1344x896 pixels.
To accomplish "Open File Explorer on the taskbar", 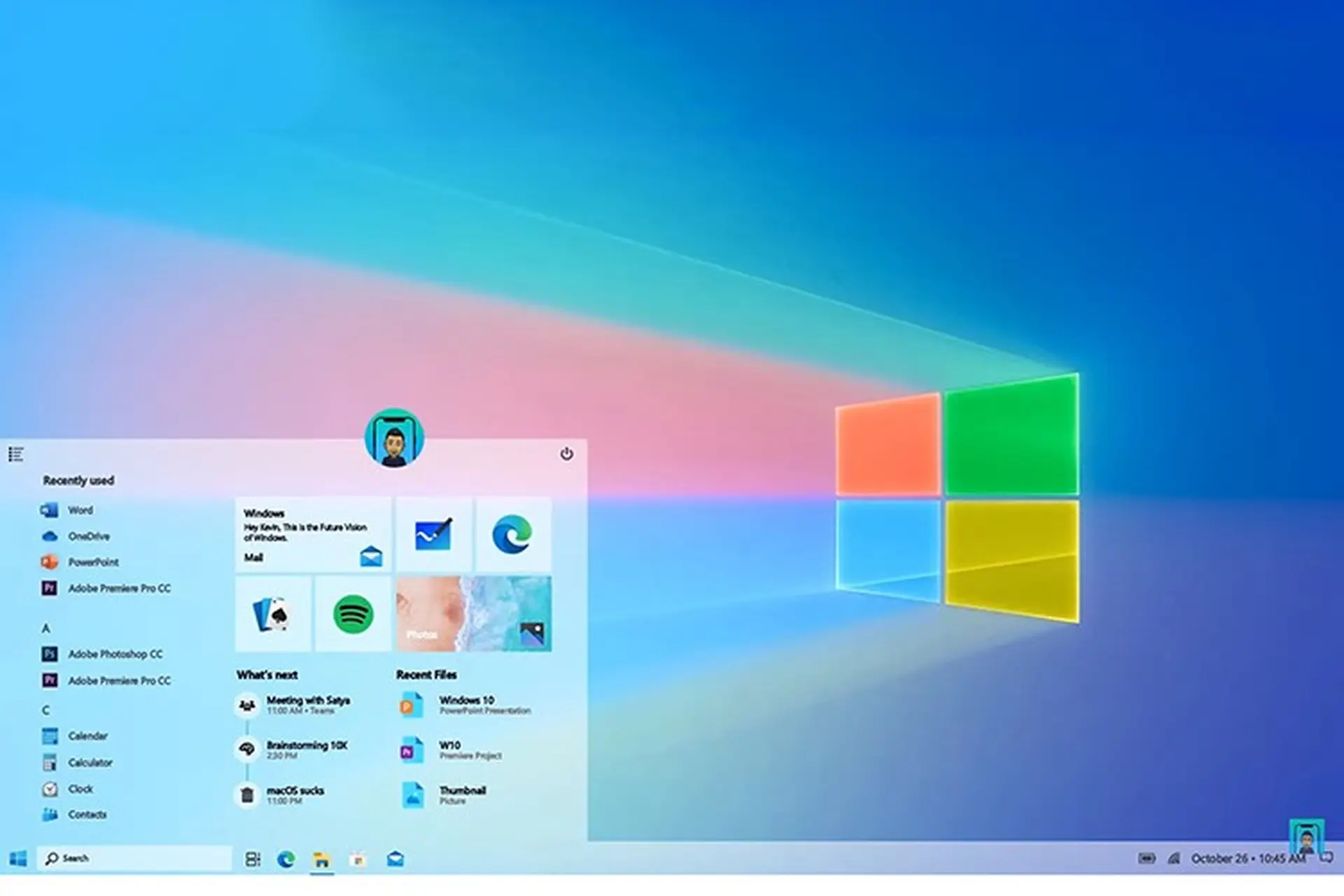I will tap(321, 860).
